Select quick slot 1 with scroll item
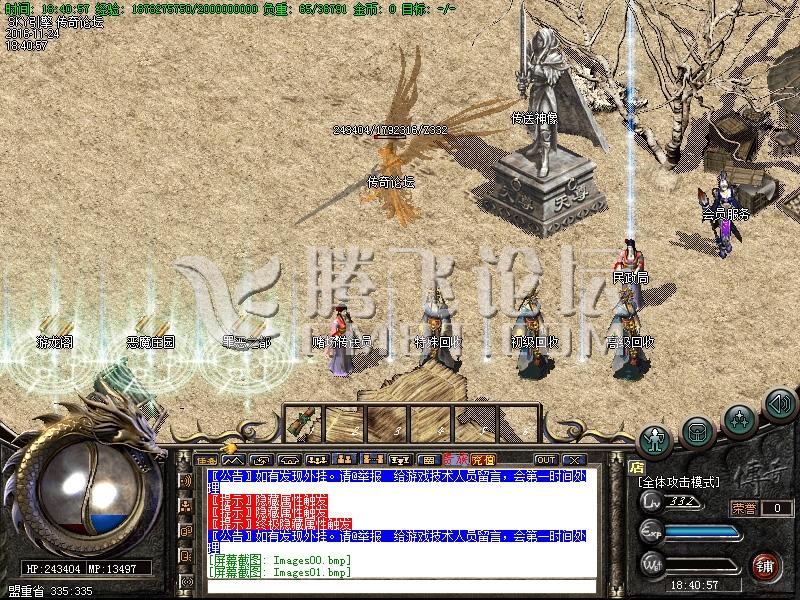 [304, 423]
